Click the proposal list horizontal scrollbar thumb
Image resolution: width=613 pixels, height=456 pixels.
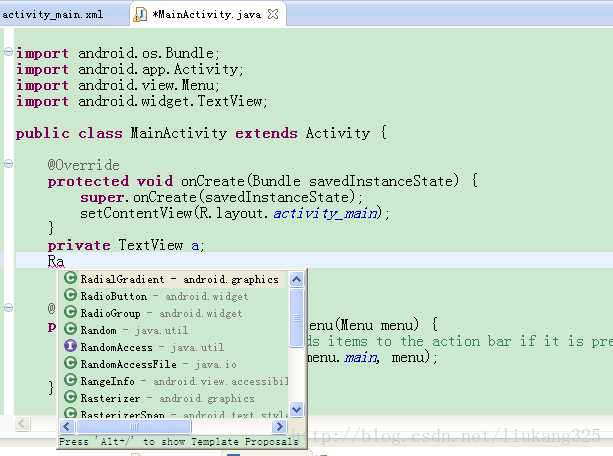(x=134, y=427)
